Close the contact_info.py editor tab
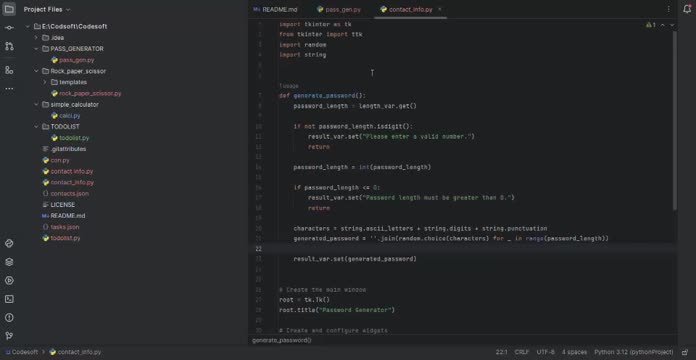This screenshot has height=360, width=696. 439,9
